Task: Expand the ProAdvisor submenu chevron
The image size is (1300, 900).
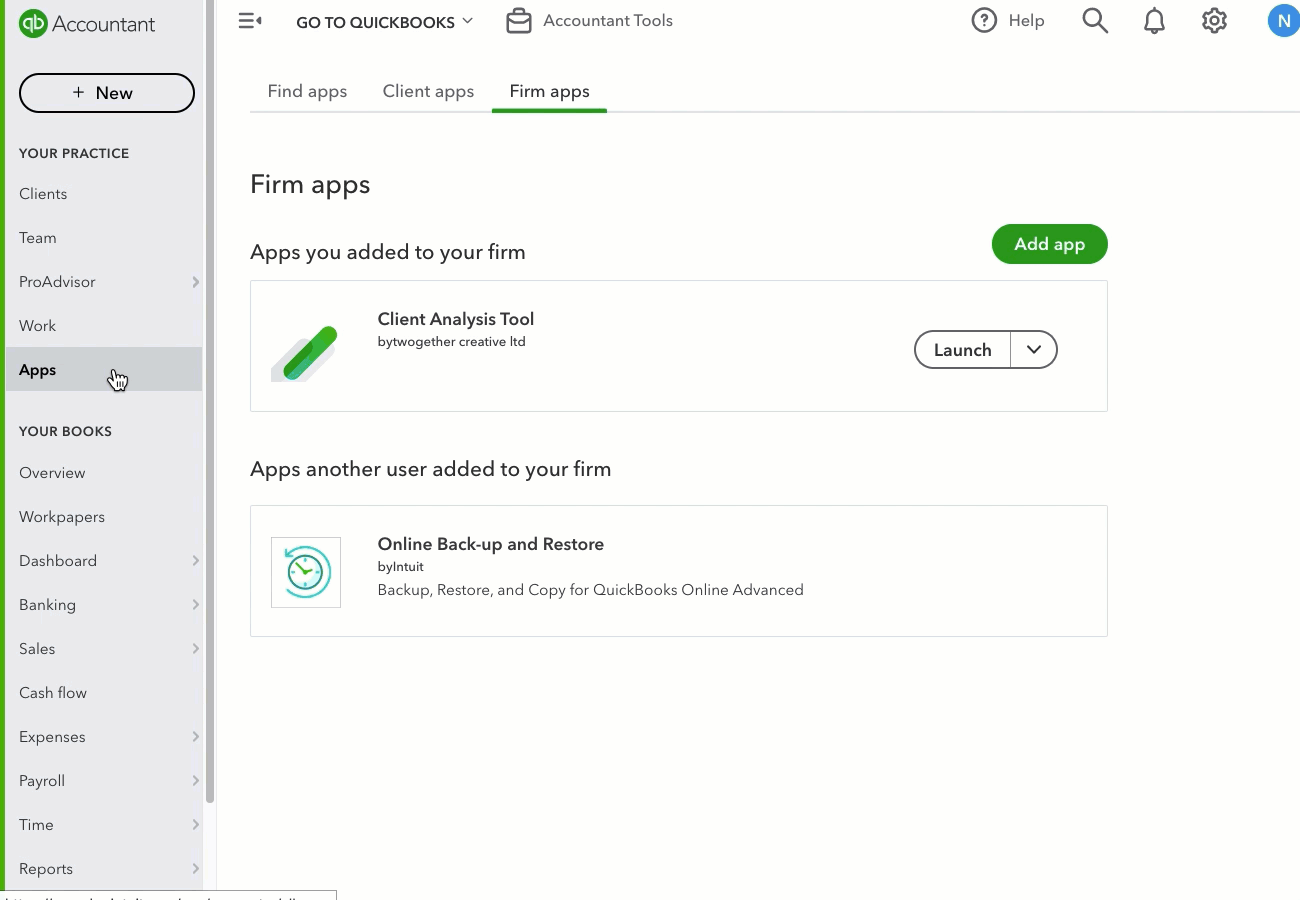Action: tap(196, 282)
